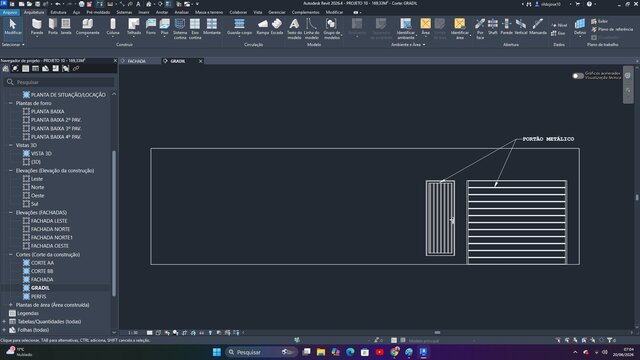The width and height of the screenshot is (640, 360).
Task: Open the Ambiente e Área panel dropdown
Action: point(408,44)
